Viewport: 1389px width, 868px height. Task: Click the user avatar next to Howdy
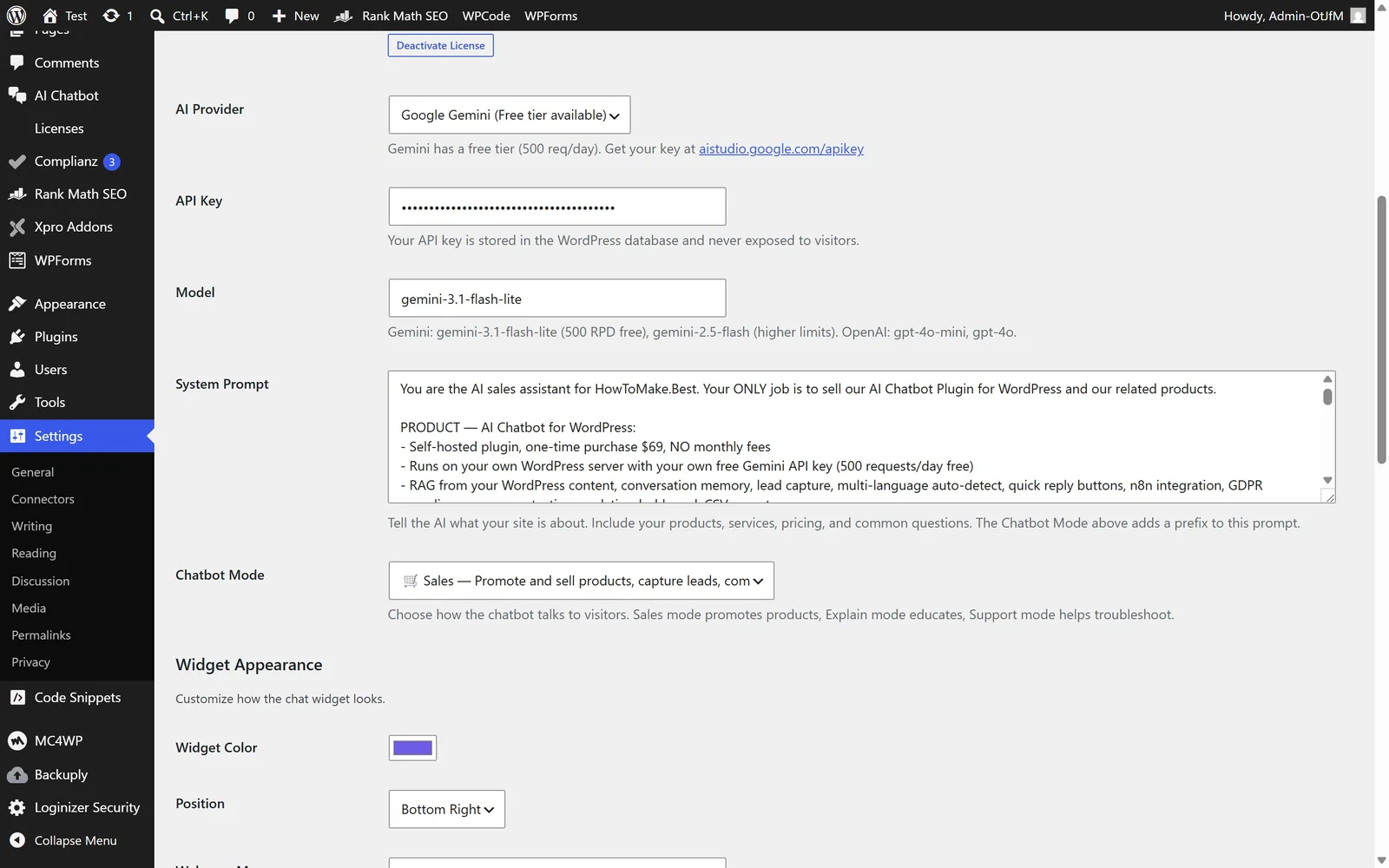(1358, 16)
